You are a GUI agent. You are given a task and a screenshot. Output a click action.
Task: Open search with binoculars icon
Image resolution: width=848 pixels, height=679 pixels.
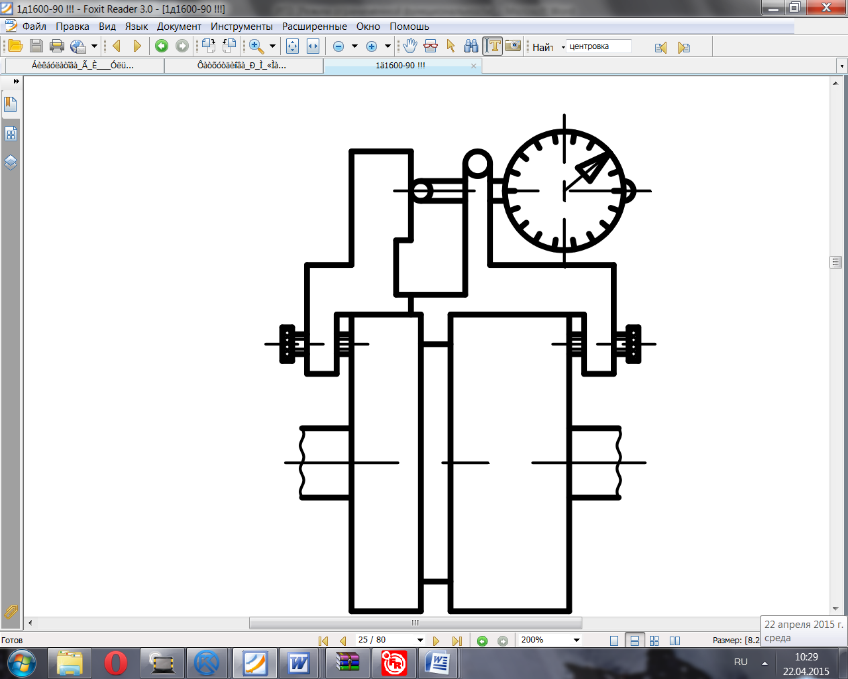471,46
